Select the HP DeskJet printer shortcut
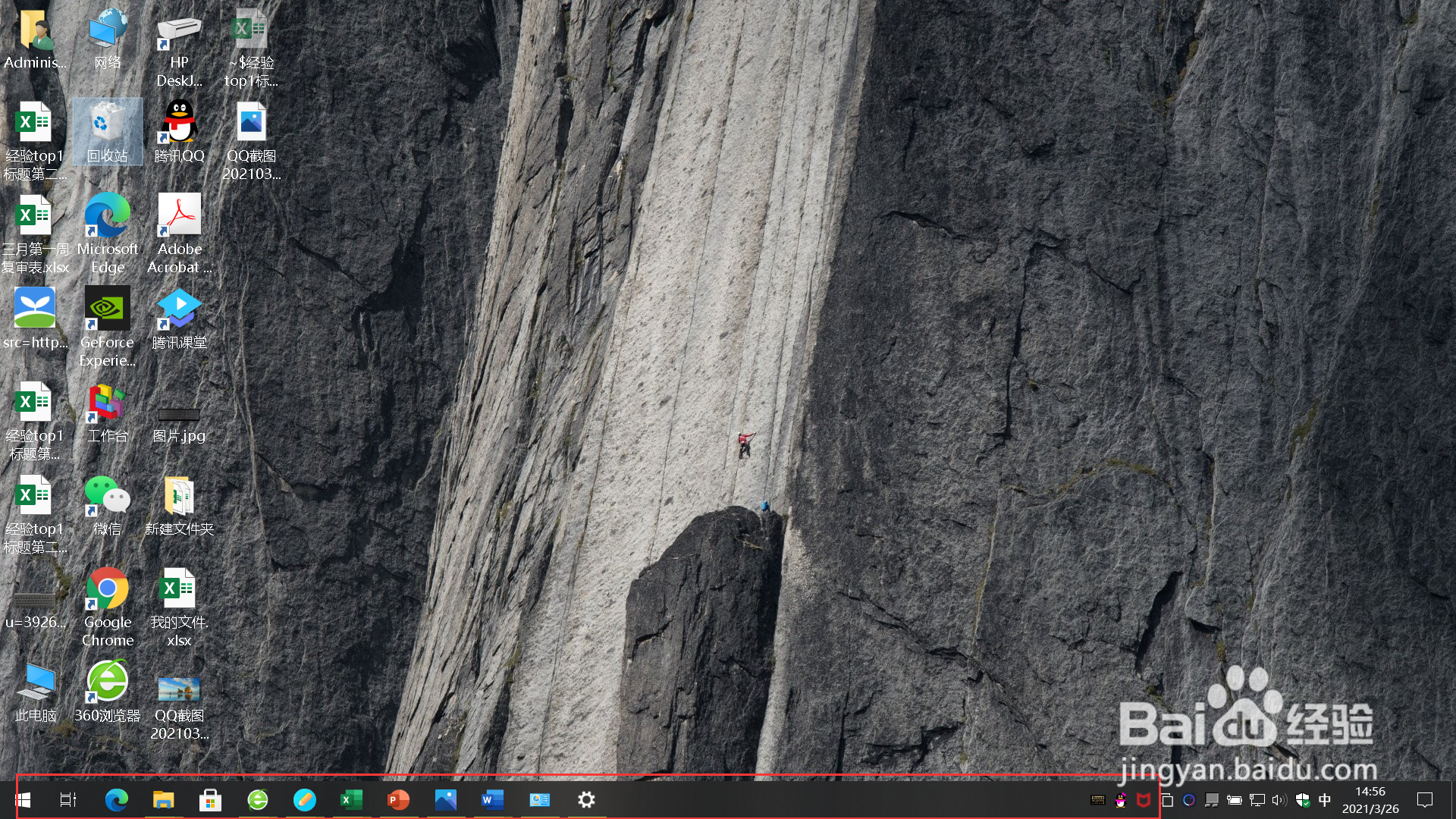The height and width of the screenshot is (819, 1456). tap(179, 50)
